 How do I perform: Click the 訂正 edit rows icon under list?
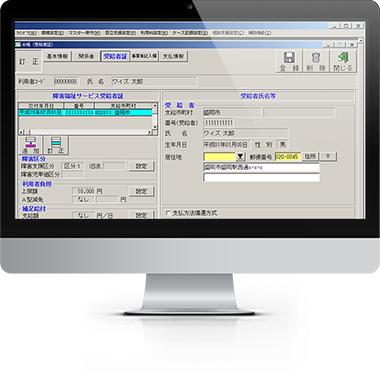[x=56, y=145]
